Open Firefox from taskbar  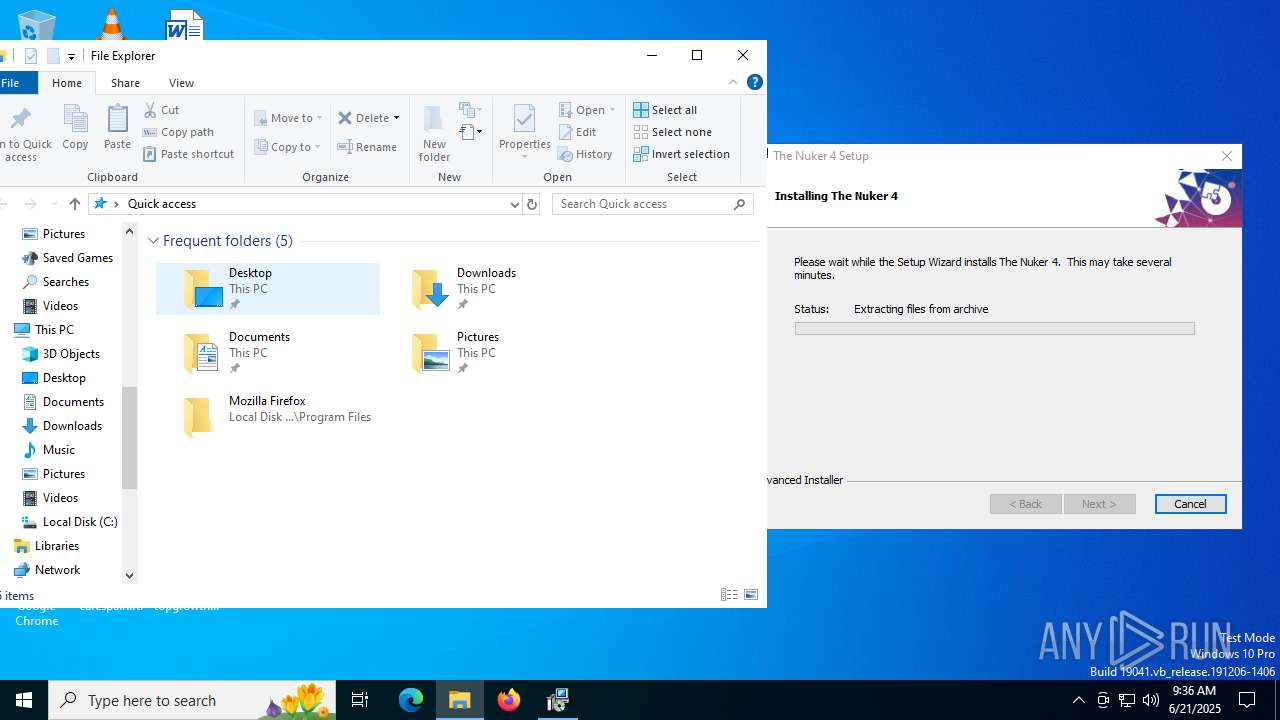[509, 700]
